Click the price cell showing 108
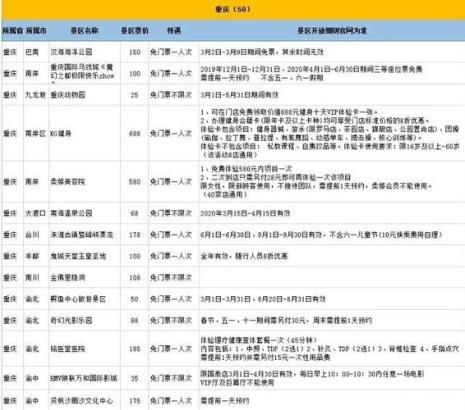 pyautogui.click(x=134, y=278)
